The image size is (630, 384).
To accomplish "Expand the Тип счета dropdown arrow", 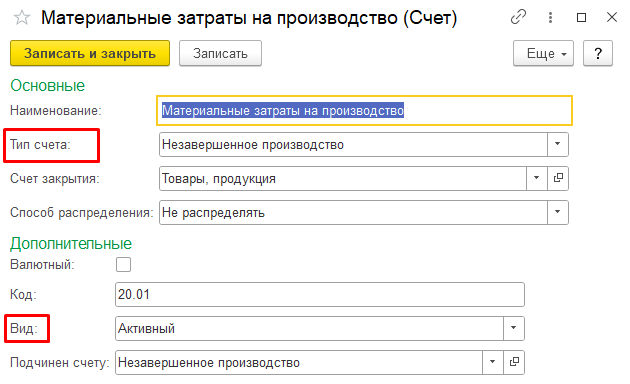I will pyautogui.click(x=558, y=144).
